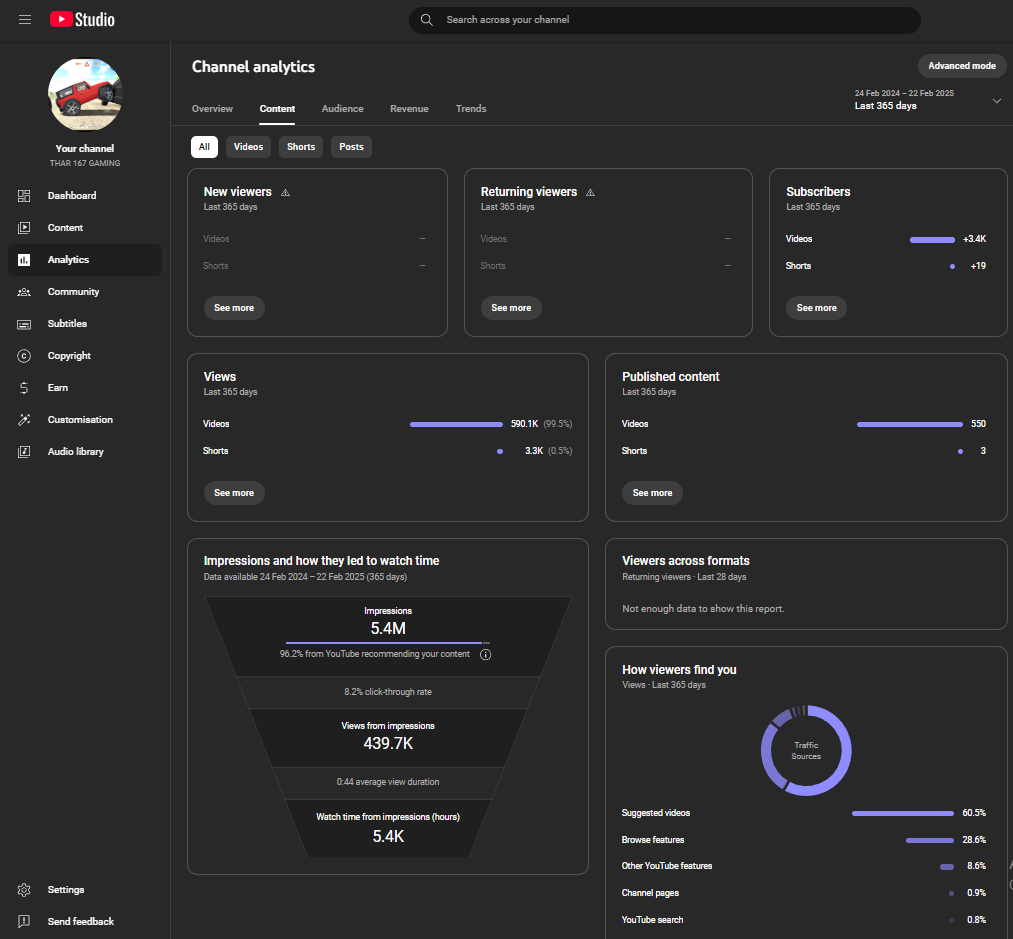The width and height of the screenshot is (1013, 939).
Task: Select the Shorts filter chip
Action: click(301, 147)
